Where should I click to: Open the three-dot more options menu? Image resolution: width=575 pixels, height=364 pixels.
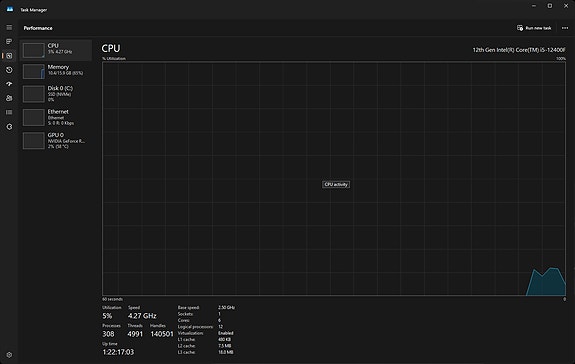[x=565, y=28]
